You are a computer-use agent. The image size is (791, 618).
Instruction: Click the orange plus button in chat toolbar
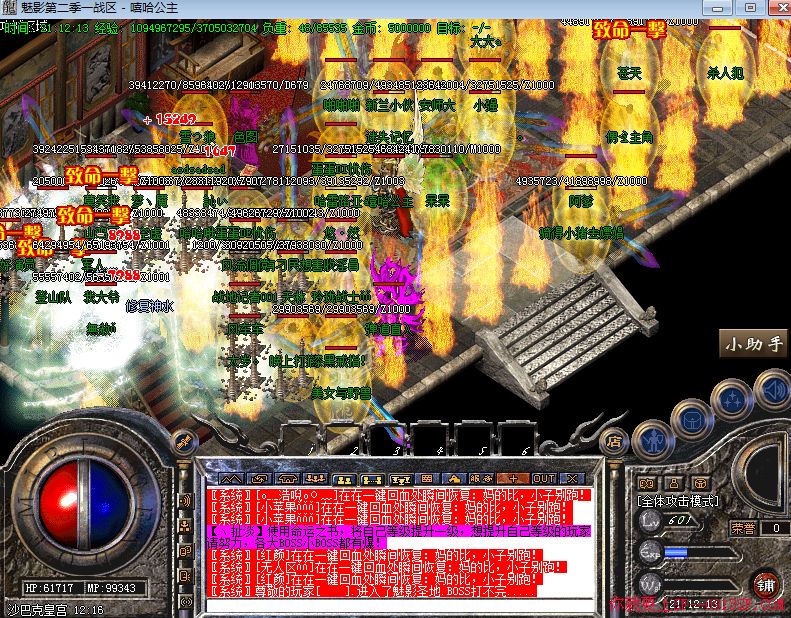pyautogui.click(x=513, y=478)
